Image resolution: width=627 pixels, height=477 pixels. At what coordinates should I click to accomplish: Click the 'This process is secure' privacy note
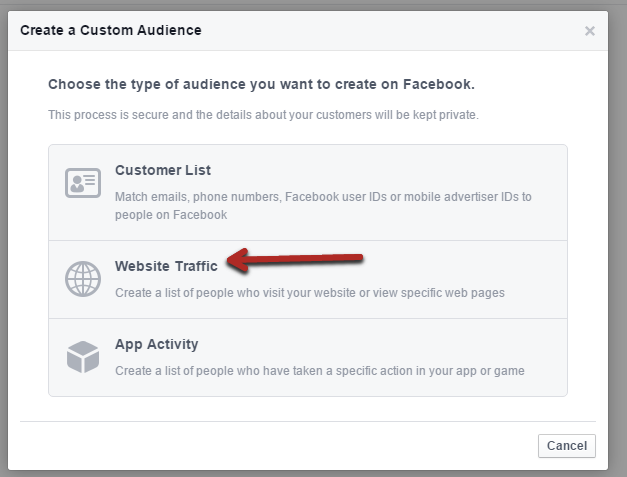[x=263, y=115]
